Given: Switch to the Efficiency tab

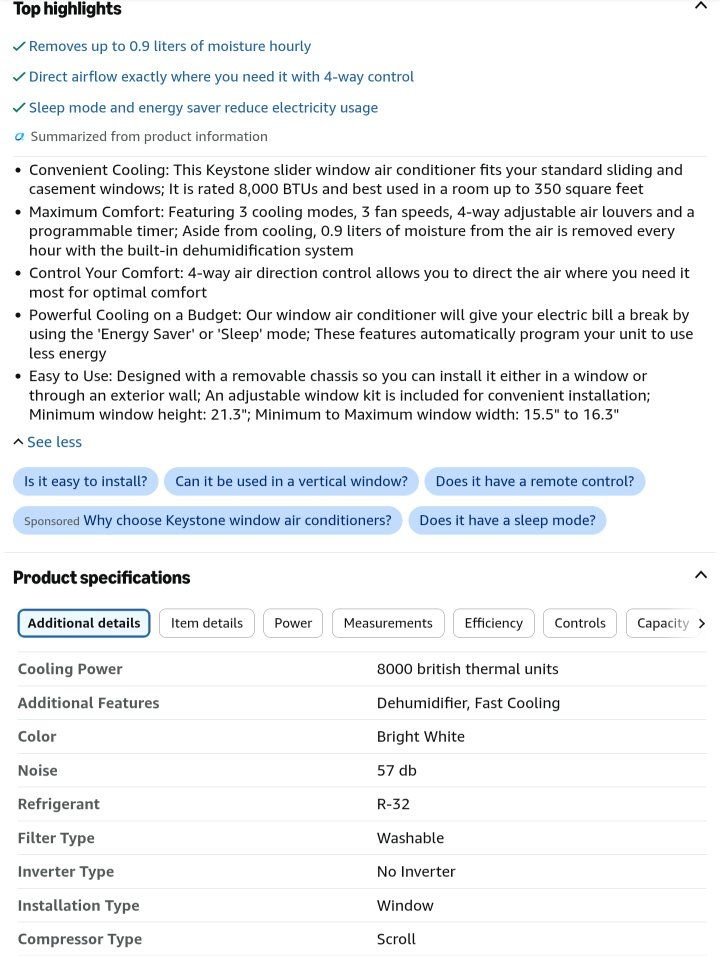Looking at the screenshot, I should coord(493,623).
